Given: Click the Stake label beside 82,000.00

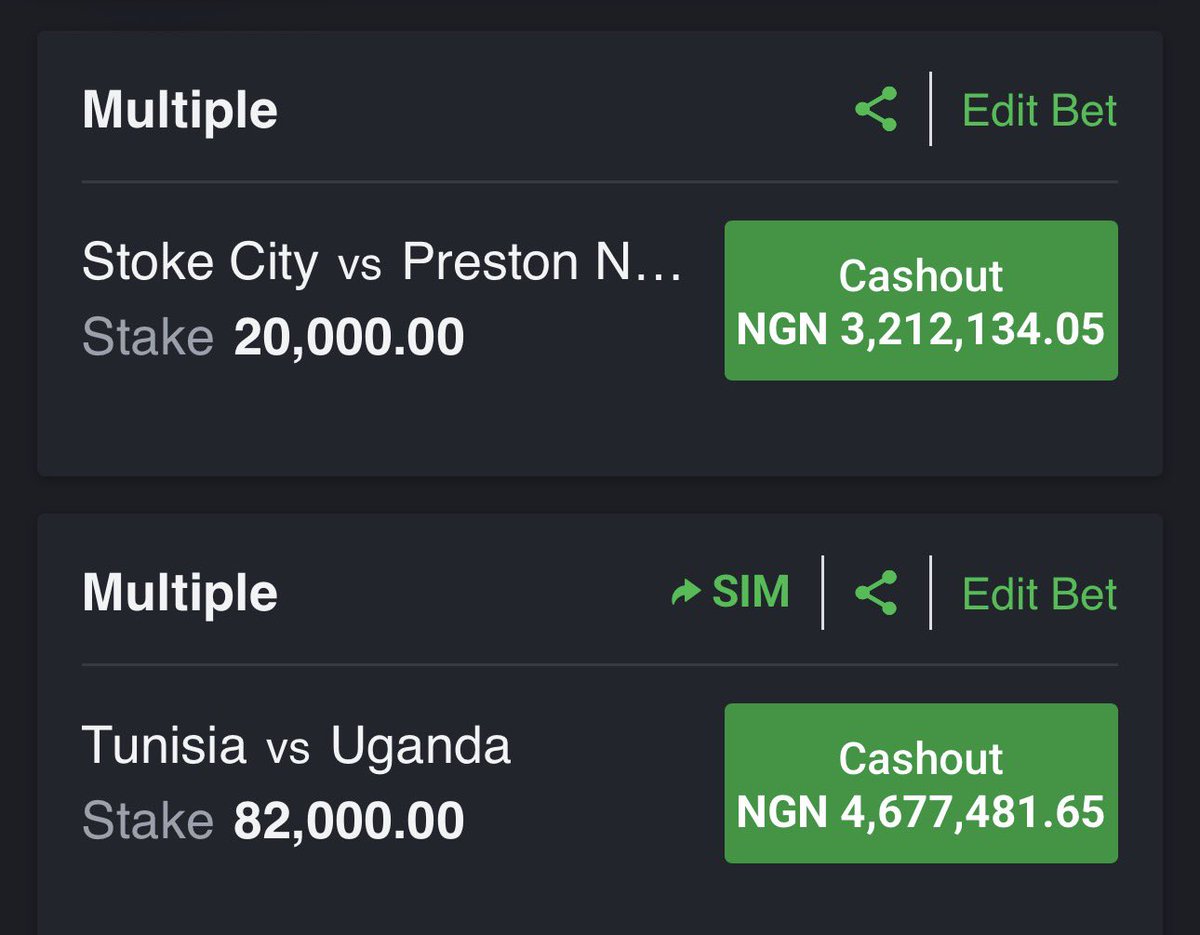Looking at the screenshot, I should click(148, 821).
